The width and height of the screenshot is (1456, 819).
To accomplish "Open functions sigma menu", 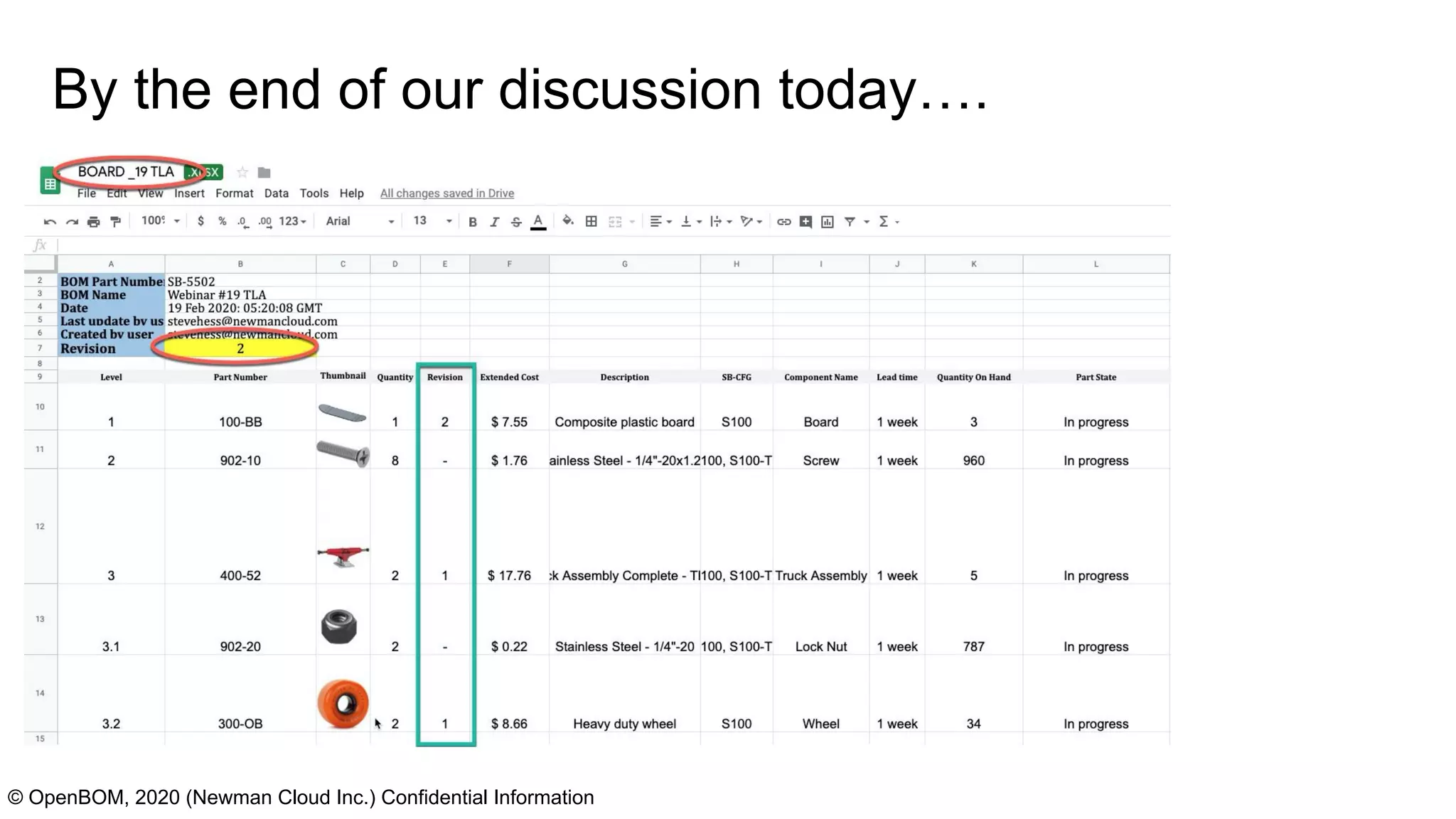I will click(x=889, y=222).
